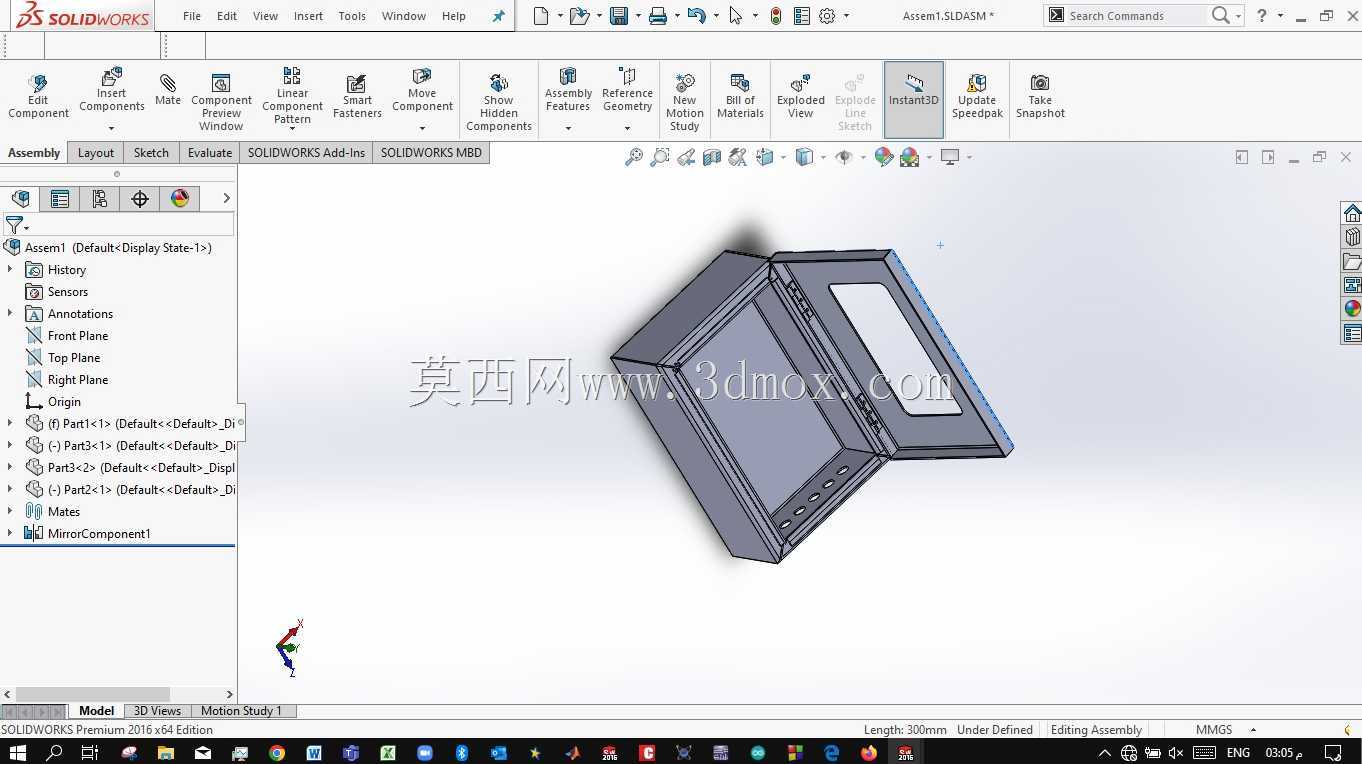This screenshot has width=1362, height=764.
Task: Take Snapshot of the model
Action: pos(1040,97)
